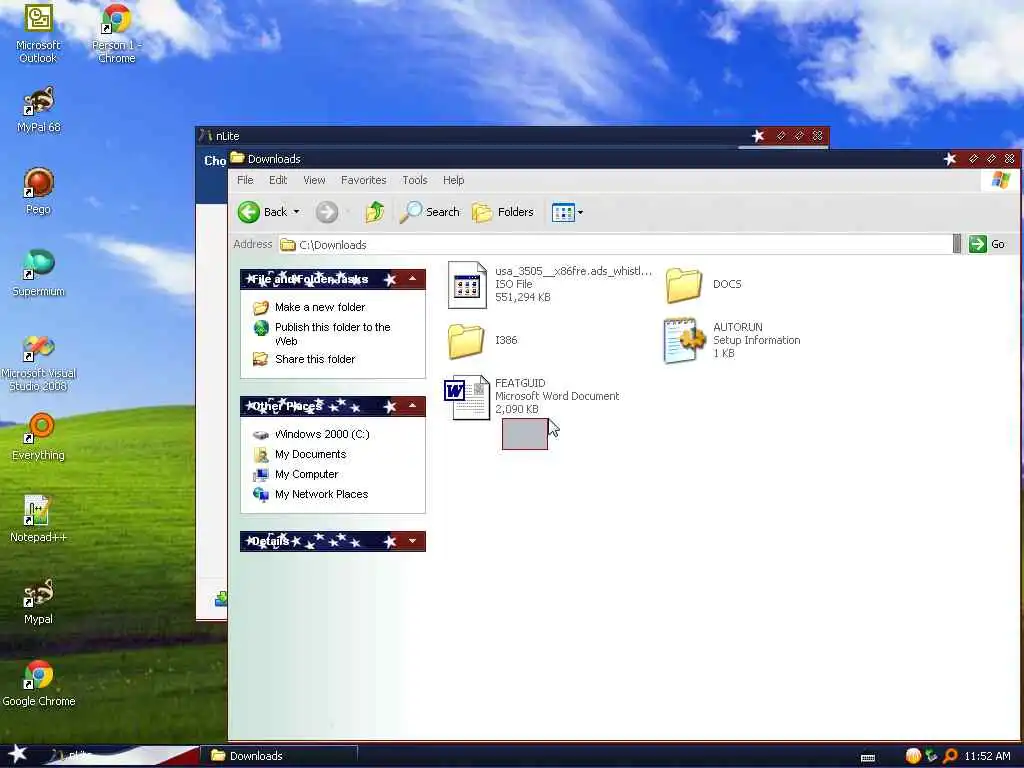The image size is (1024, 768).
Task: Click the star button on Downloads title bar
Action: point(950,159)
